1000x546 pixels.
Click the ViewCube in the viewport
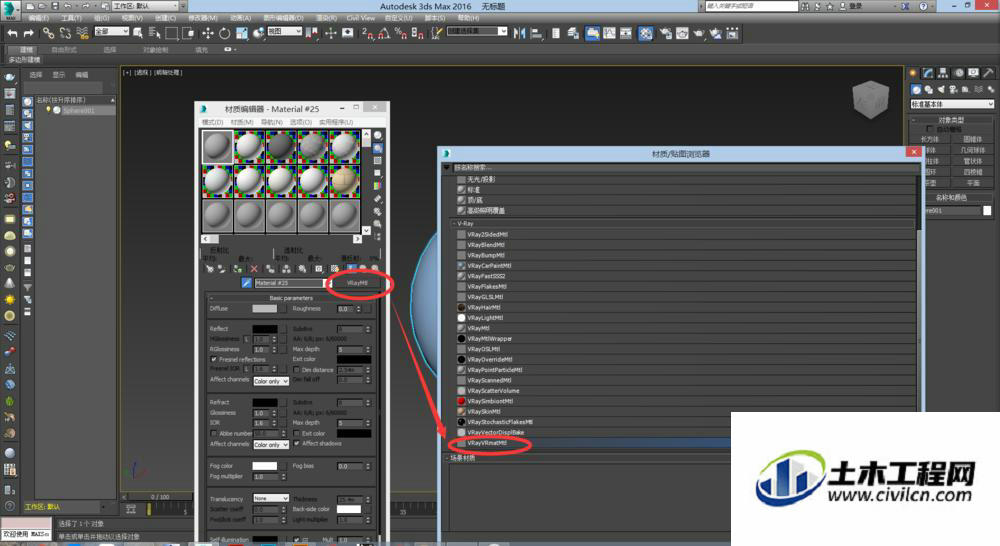point(871,100)
